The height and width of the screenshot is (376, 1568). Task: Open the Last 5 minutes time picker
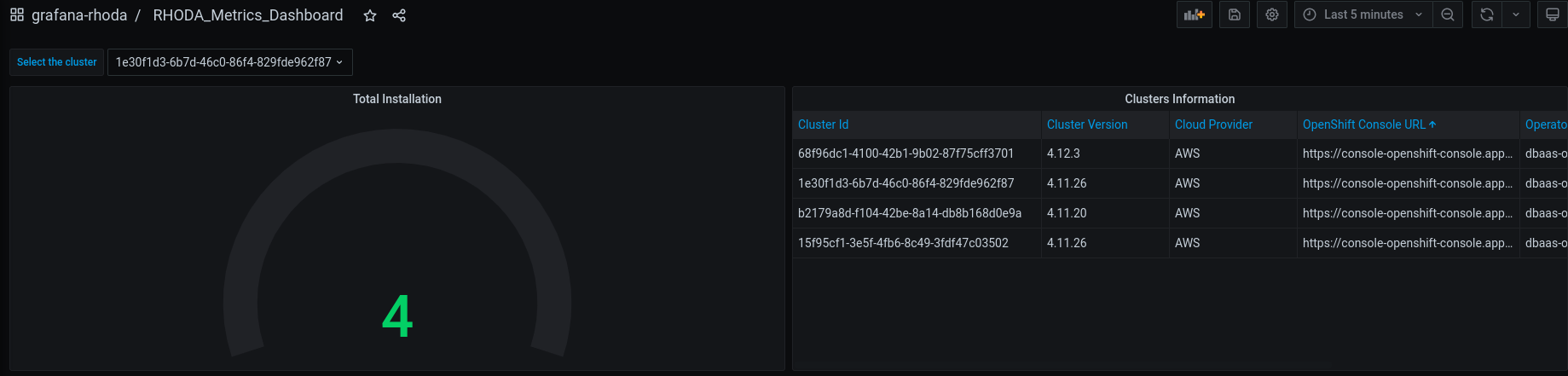[x=1363, y=14]
